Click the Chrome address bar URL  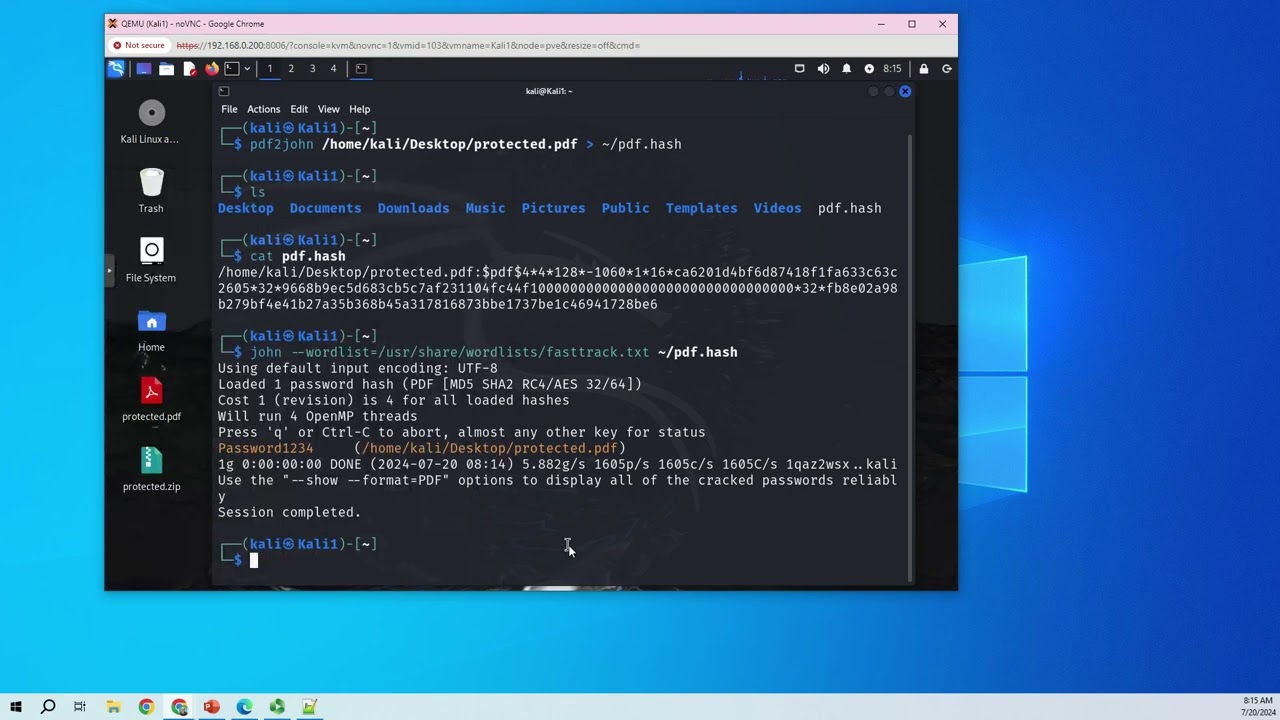tap(408, 45)
